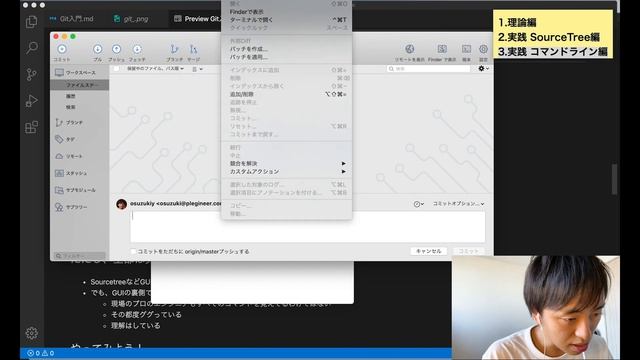This screenshot has width=640, height=360.
Task: Open the pending files sort dropdown
Action: coord(155,69)
